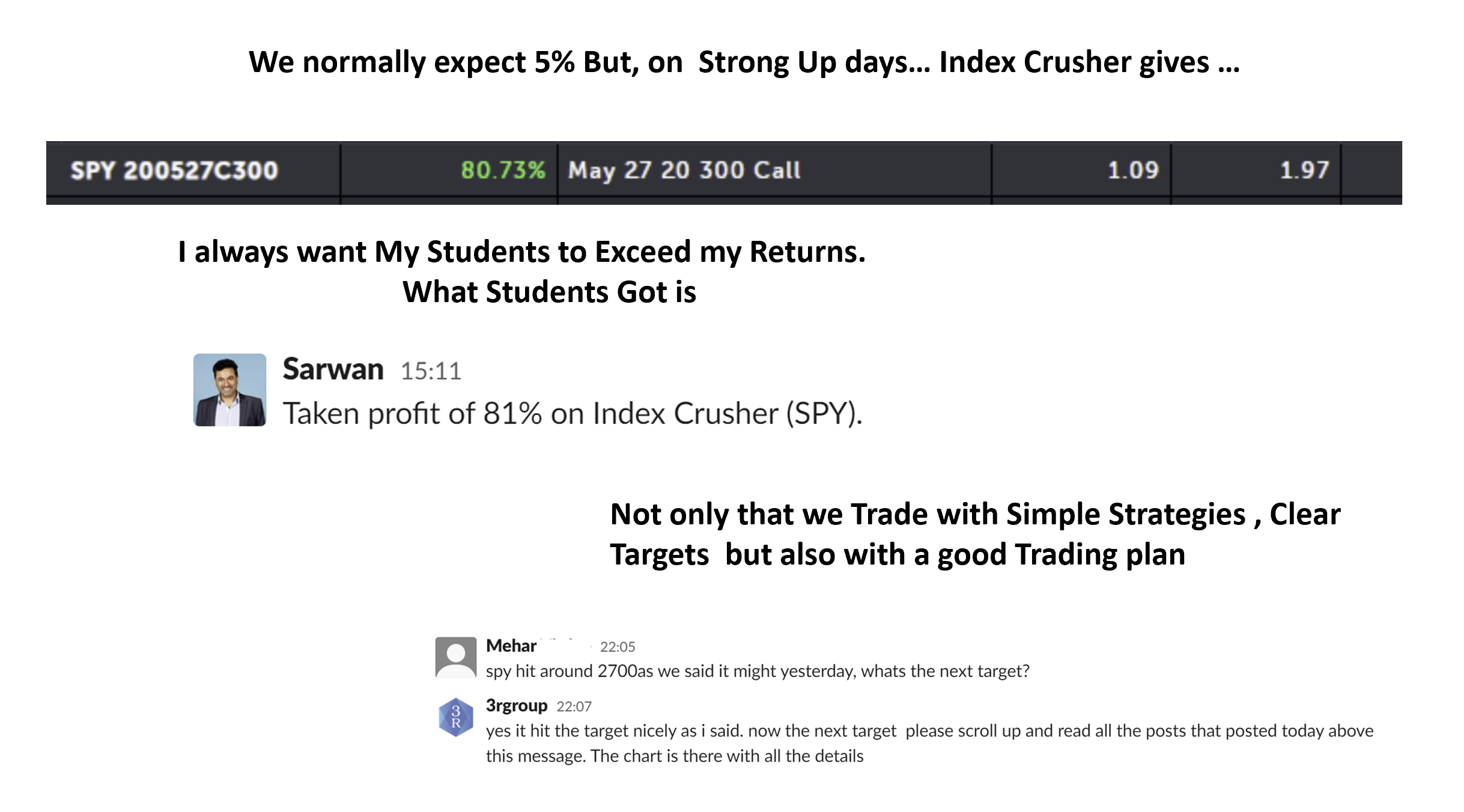This screenshot has width=1464, height=812.
Task: Click the 'good Trading plan' caption text
Action: pos(1062,554)
